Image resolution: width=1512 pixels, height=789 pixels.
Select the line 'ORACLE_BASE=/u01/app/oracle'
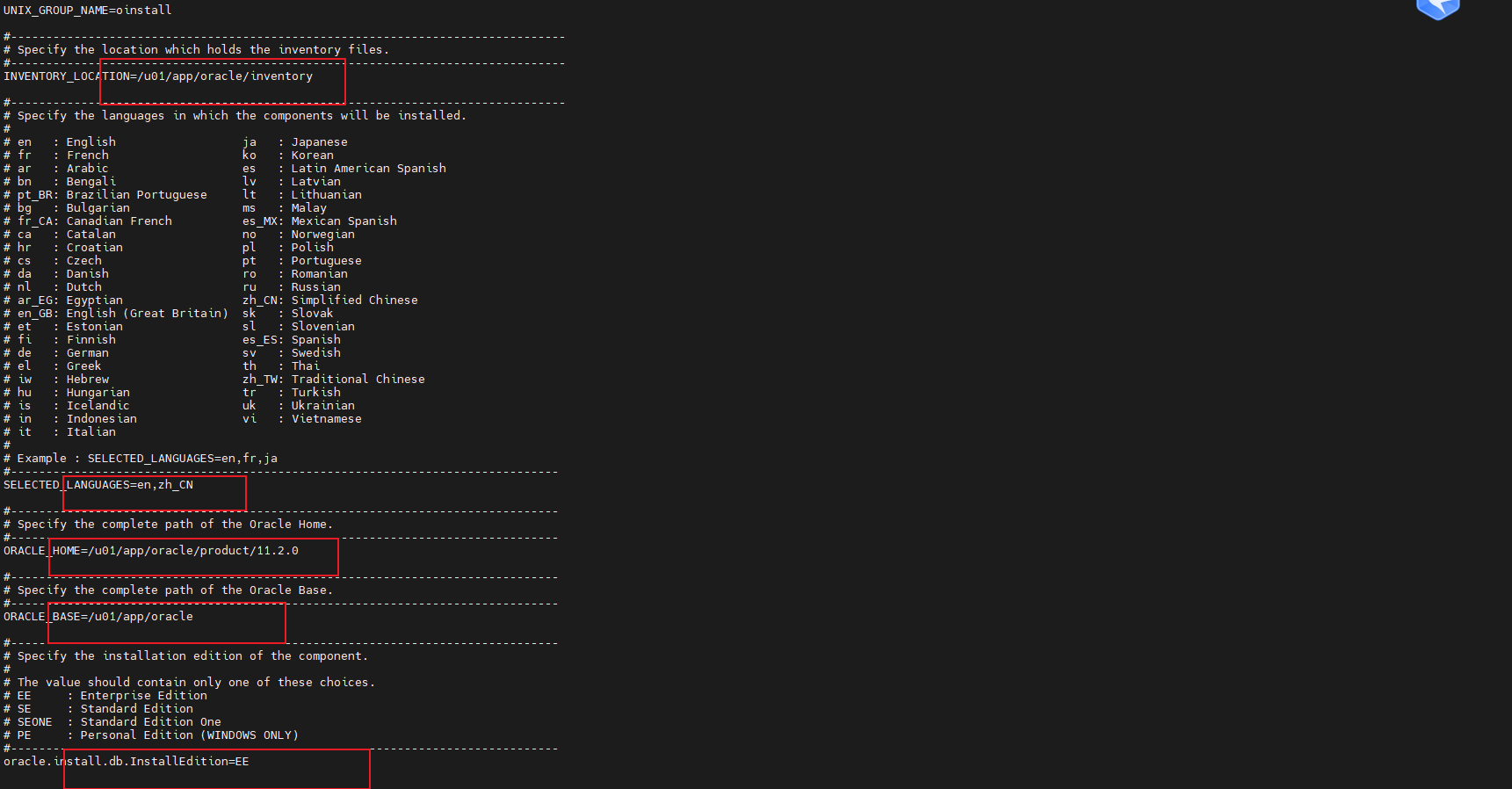[98, 617]
